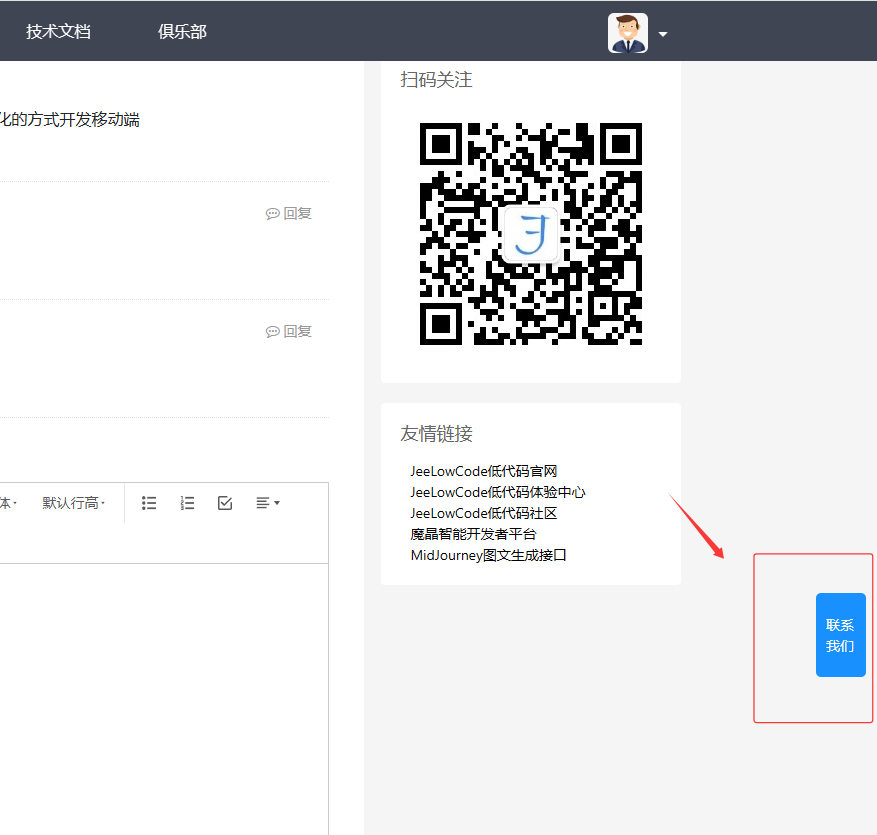Click the logo at the QR code center
Image resolution: width=877 pixels, height=835 pixels.
pos(530,234)
